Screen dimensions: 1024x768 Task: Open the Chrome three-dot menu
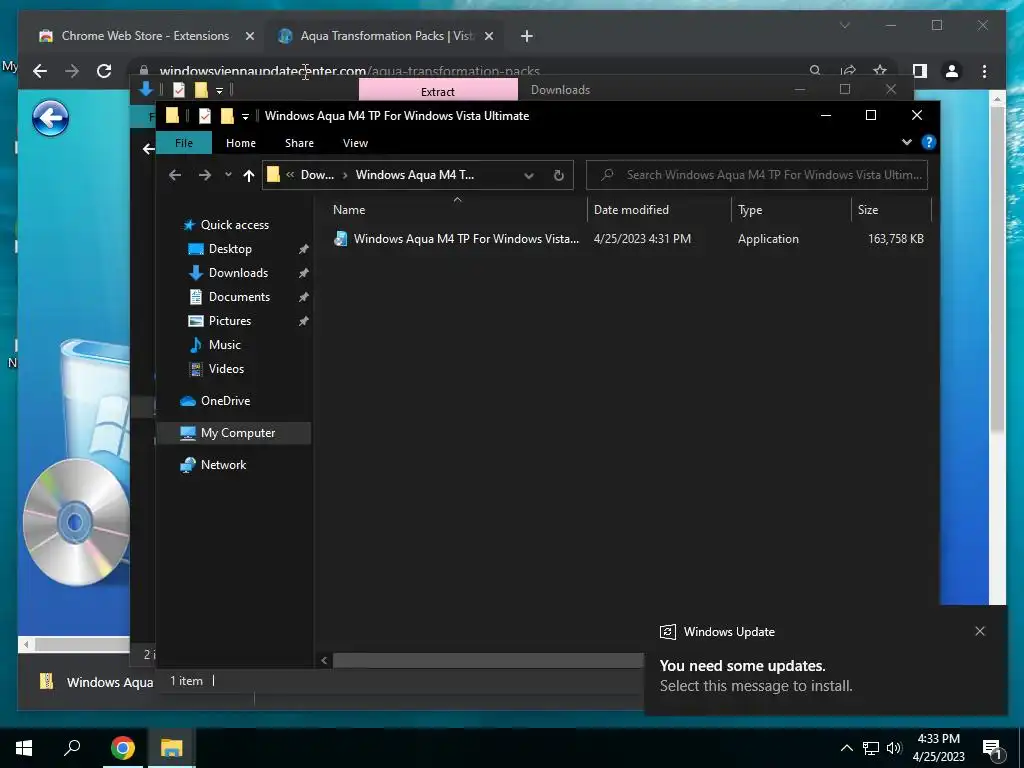[x=984, y=71]
